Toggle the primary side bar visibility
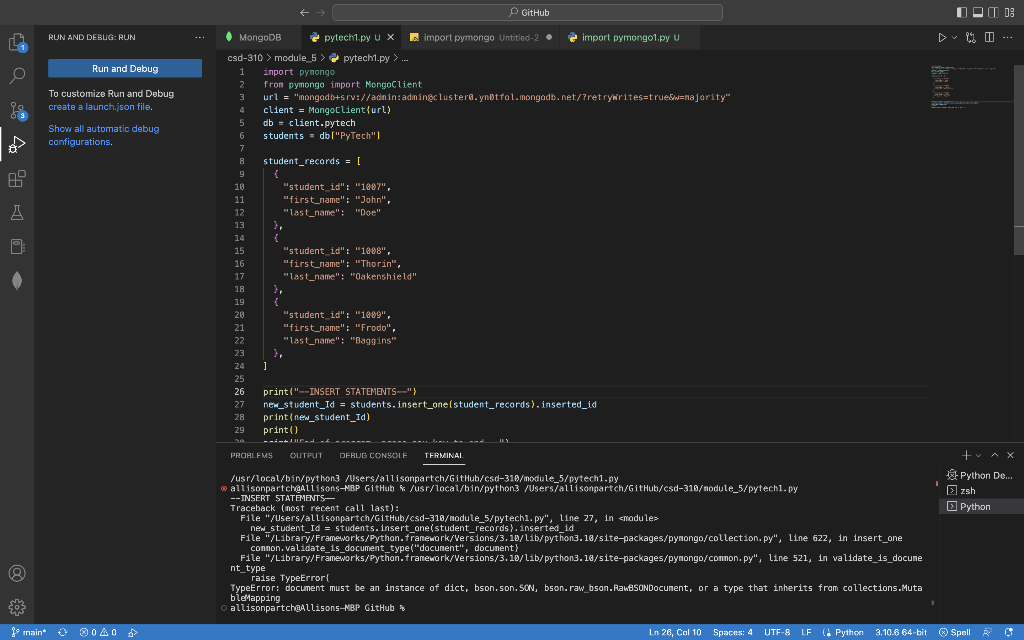 (x=962, y=12)
